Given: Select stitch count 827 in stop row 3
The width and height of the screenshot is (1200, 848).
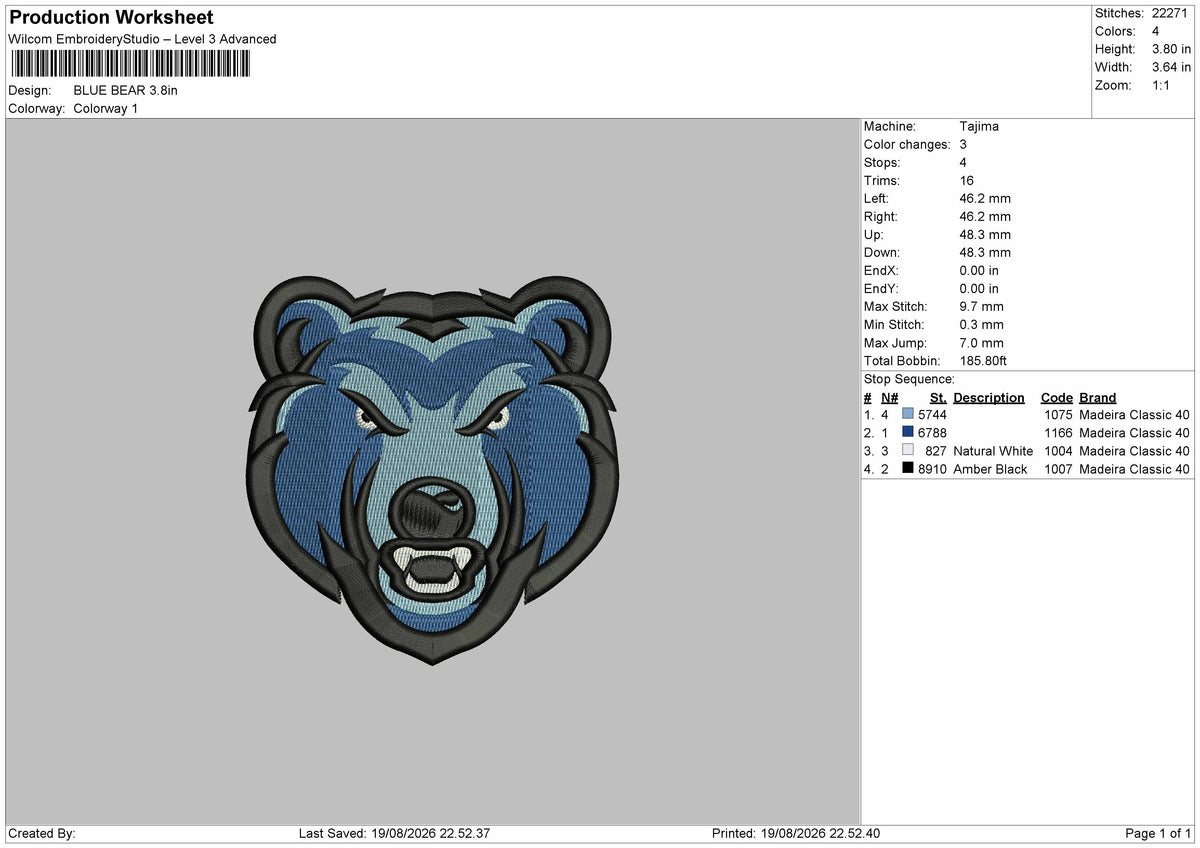Looking at the screenshot, I should [x=936, y=450].
